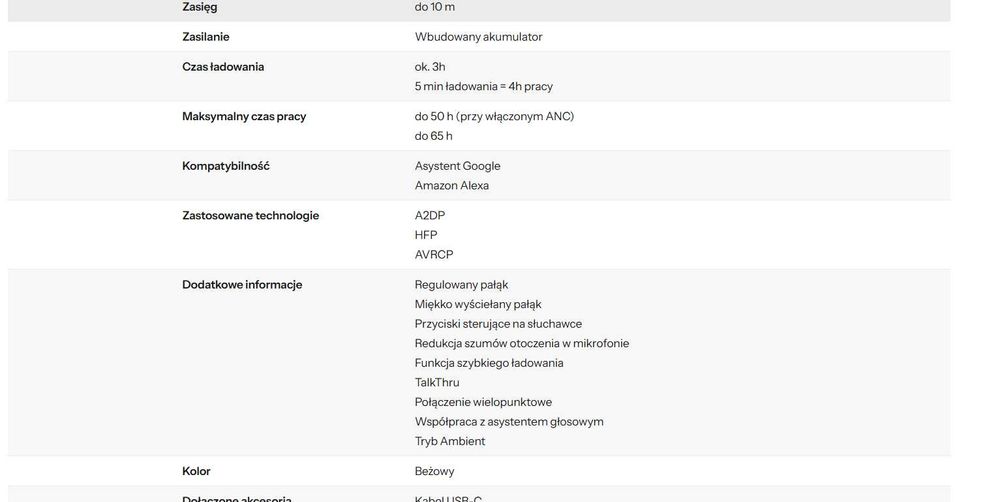
Task: Click the "Regulowany pałąk" feature text
Action: tap(461, 285)
